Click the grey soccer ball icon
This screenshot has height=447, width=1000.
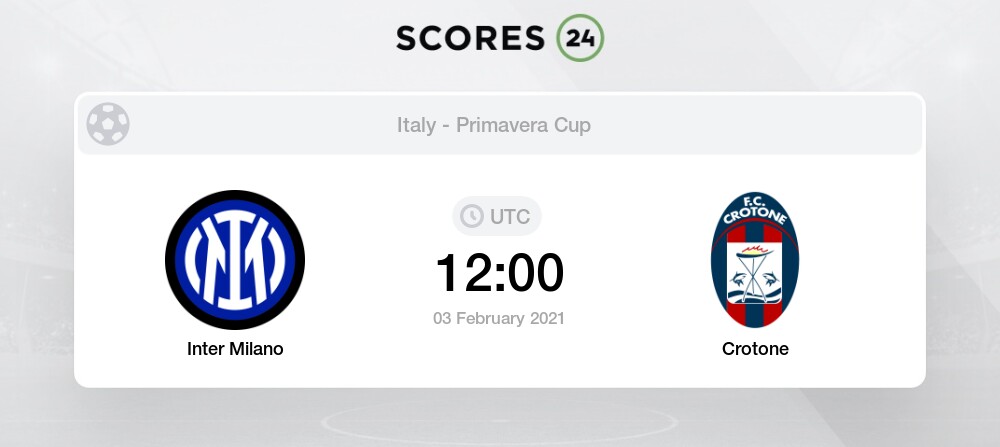point(107,125)
